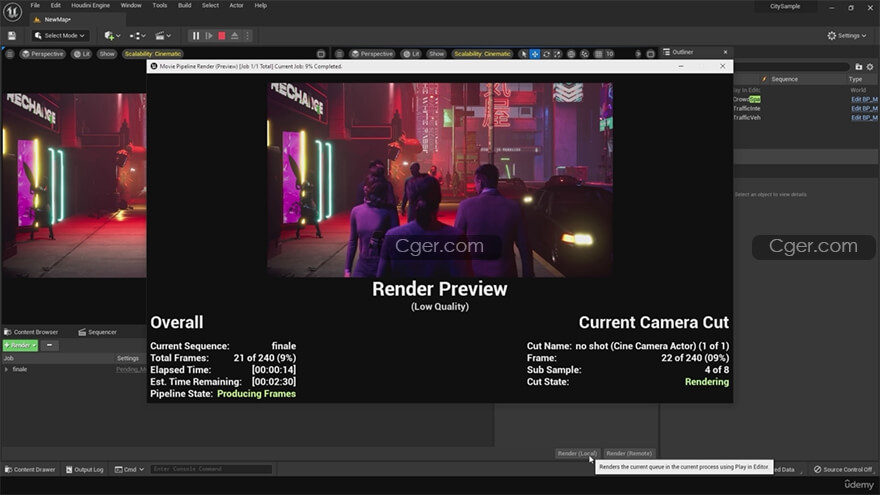This screenshot has height=495, width=880.
Task: Toggle the Show flags button in left viewport
Action: point(107,54)
